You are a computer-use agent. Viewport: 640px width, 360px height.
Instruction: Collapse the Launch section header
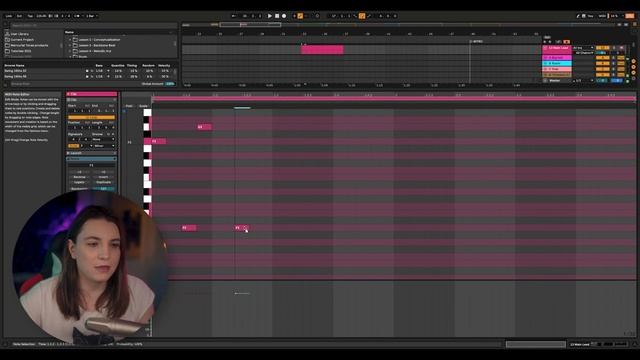[x=91, y=153]
